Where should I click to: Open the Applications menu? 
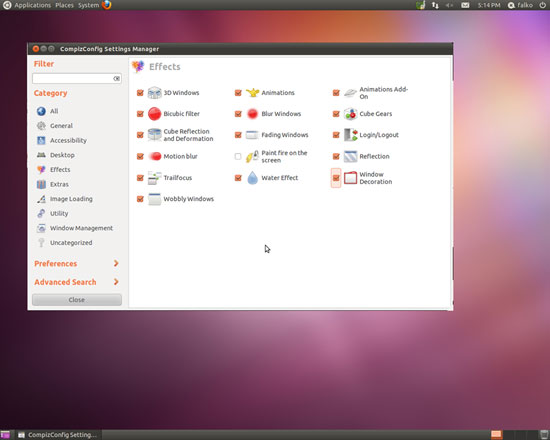tap(32, 5)
